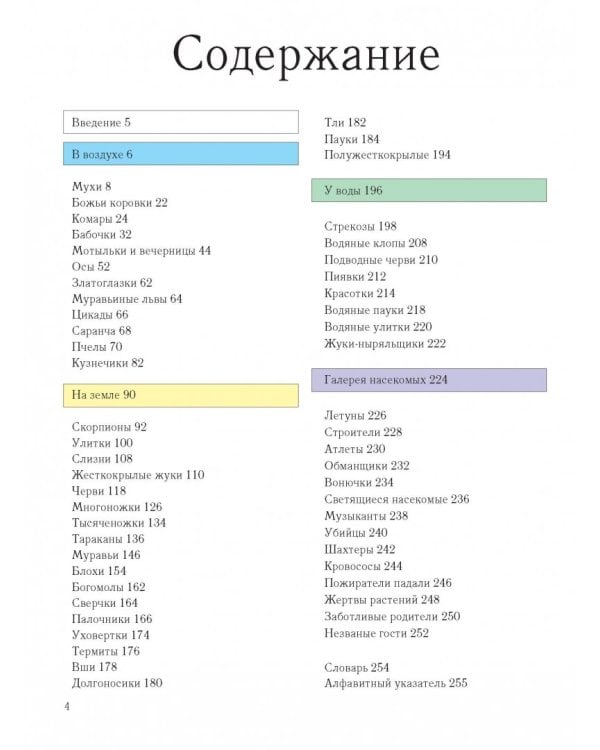Open the yellow 'На земле 90' section
This screenshot has width=600, height=750.
click(180, 395)
